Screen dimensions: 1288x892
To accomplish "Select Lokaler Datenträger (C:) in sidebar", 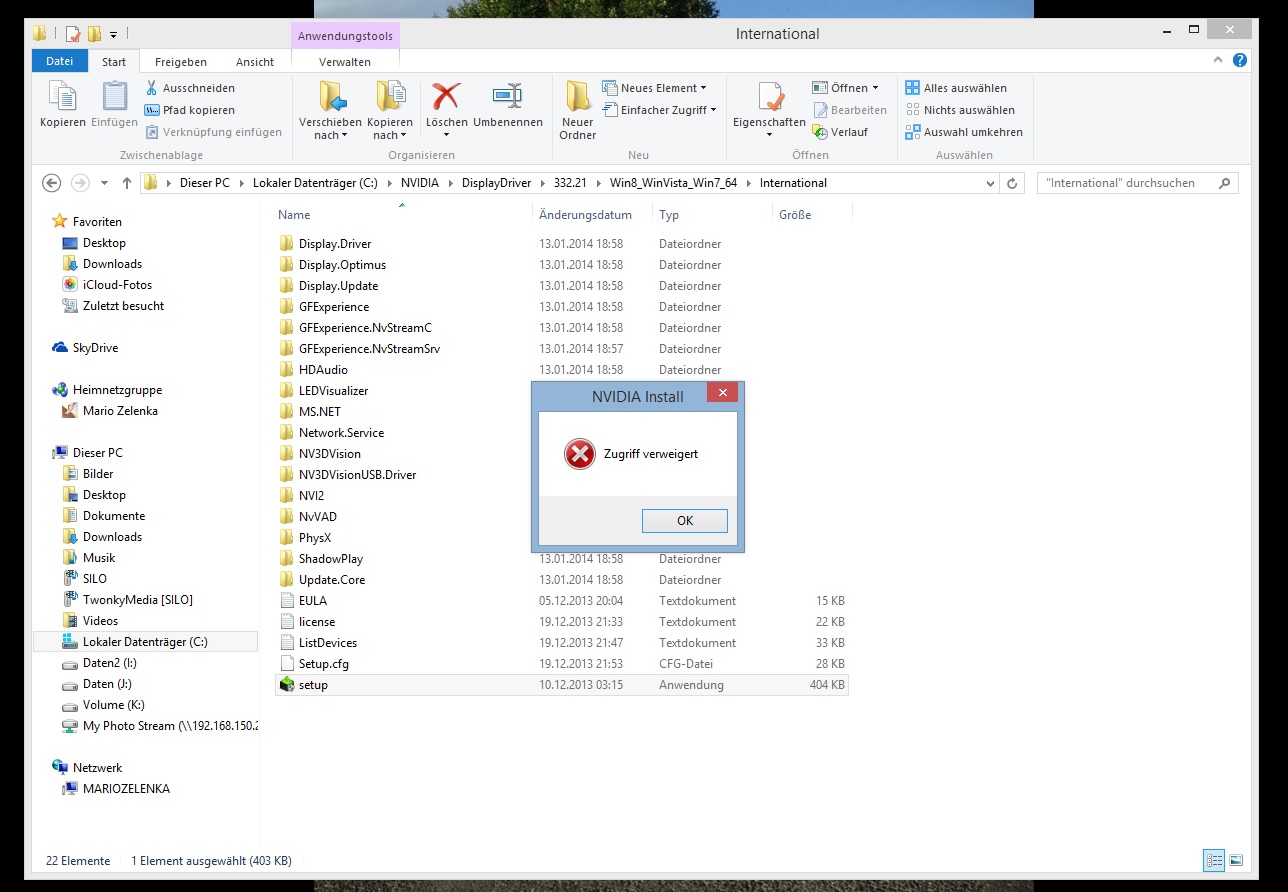I will pos(145,642).
